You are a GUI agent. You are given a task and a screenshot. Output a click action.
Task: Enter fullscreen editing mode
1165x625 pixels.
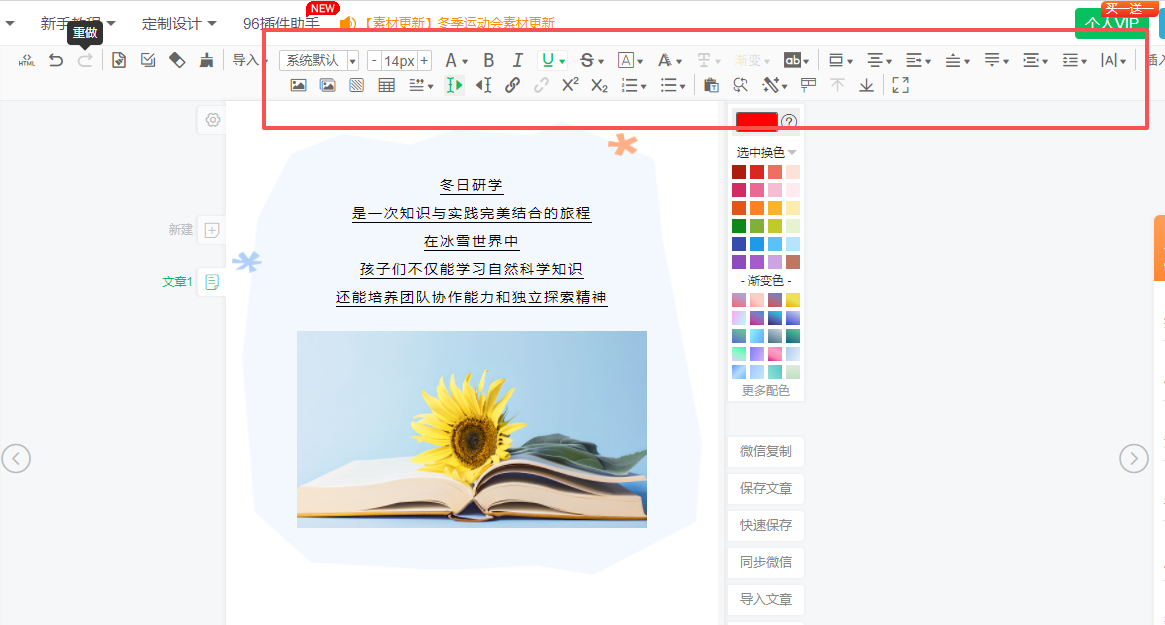pos(900,86)
